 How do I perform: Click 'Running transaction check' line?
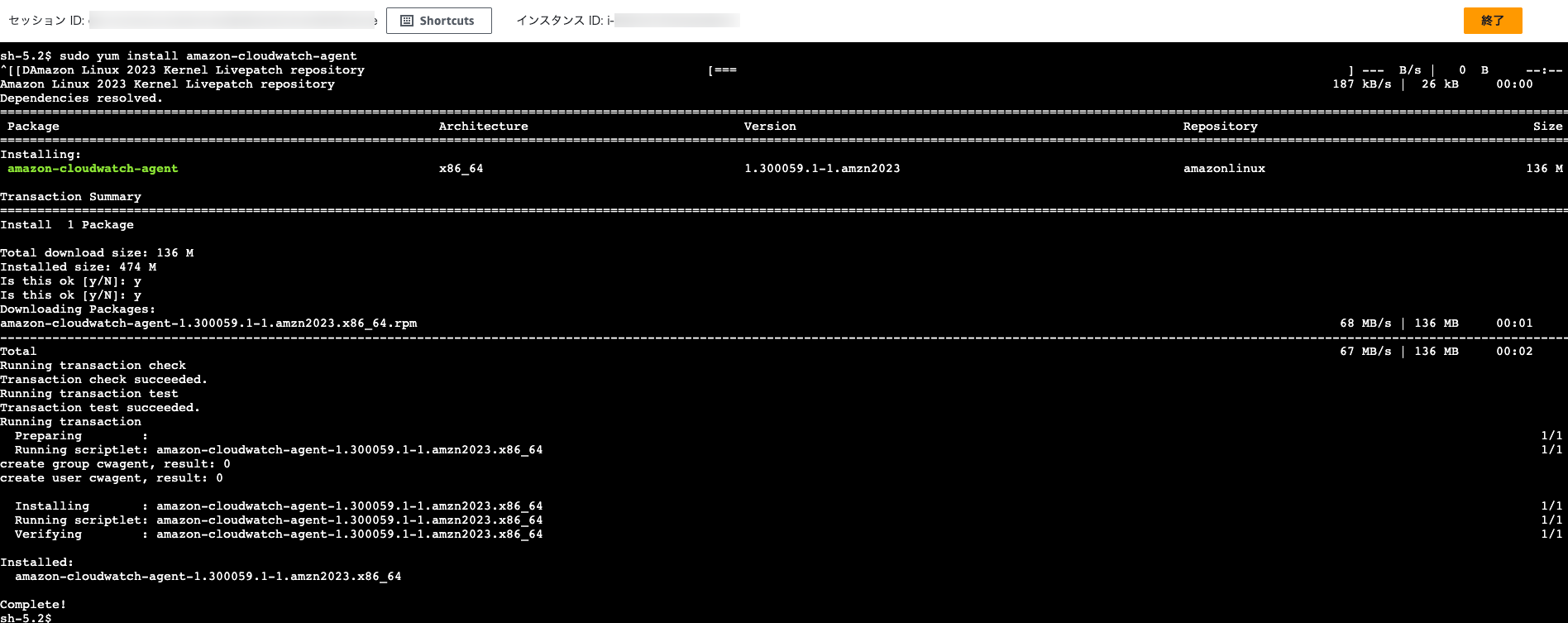(93, 366)
